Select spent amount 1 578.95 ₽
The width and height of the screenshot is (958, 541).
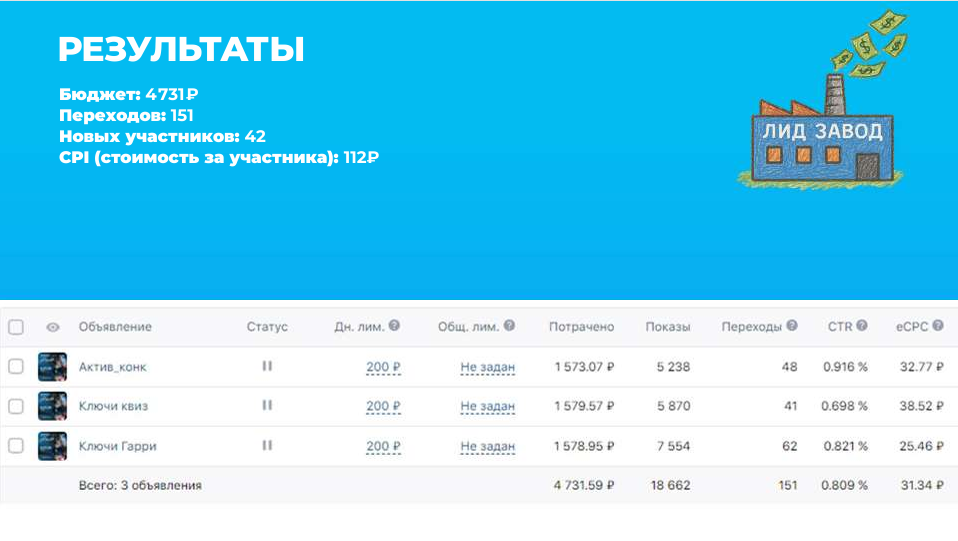[x=584, y=446]
